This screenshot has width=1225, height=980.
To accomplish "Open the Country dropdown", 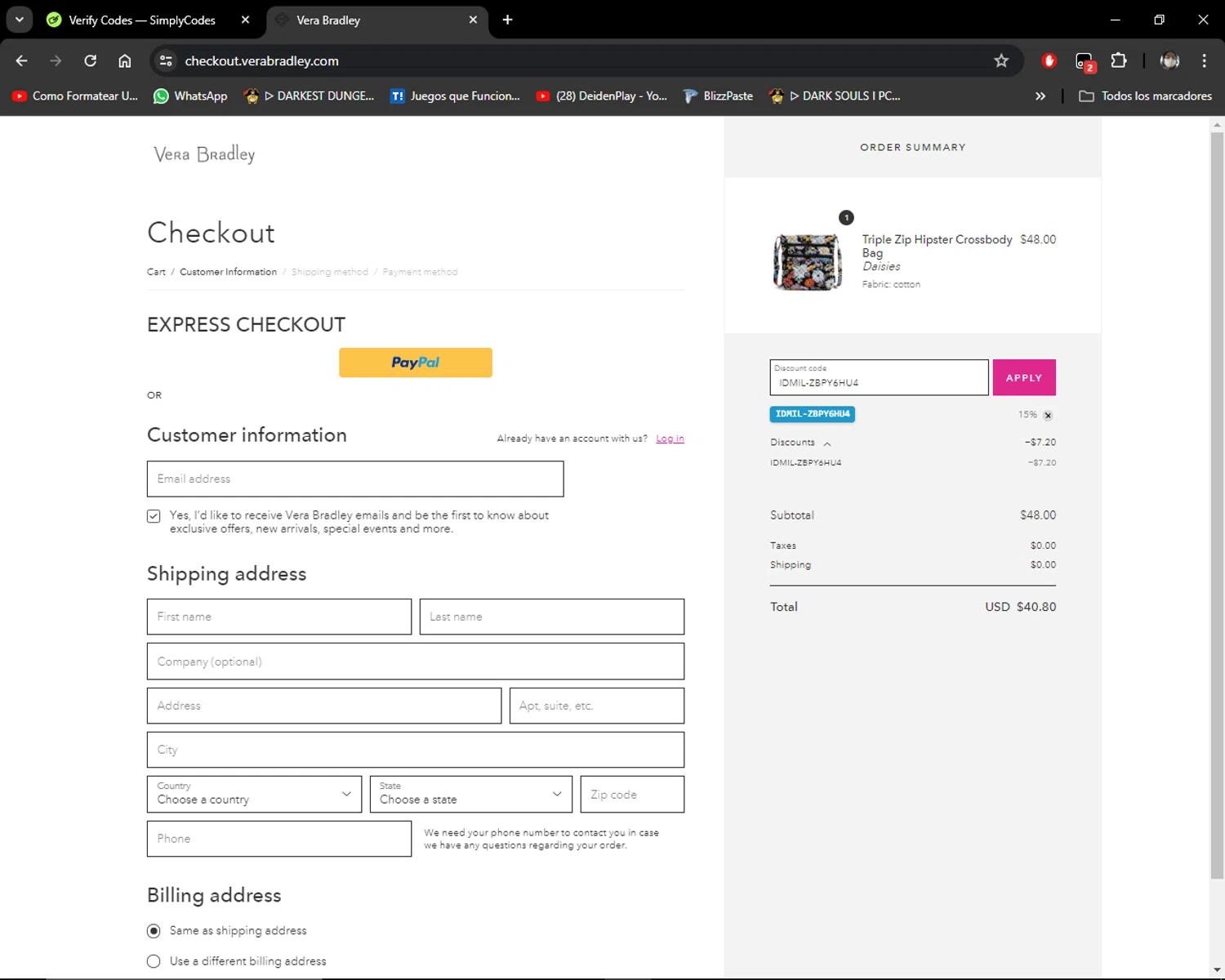I will (x=254, y=794).
